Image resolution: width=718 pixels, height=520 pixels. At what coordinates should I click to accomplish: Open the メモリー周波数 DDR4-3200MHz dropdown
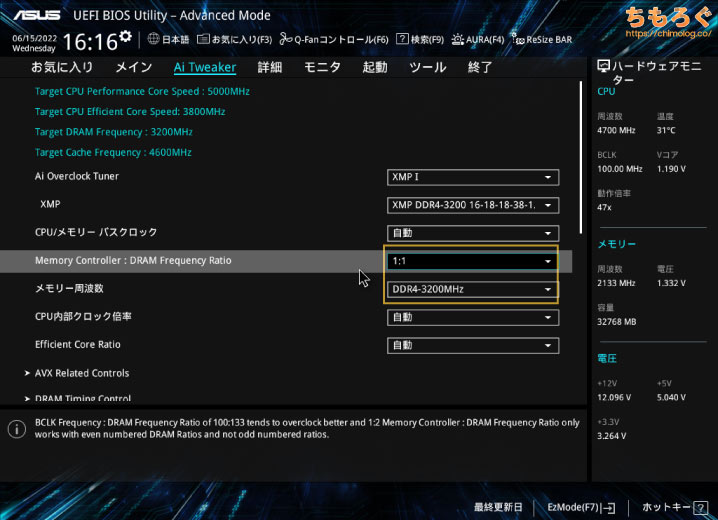(473, 289)
